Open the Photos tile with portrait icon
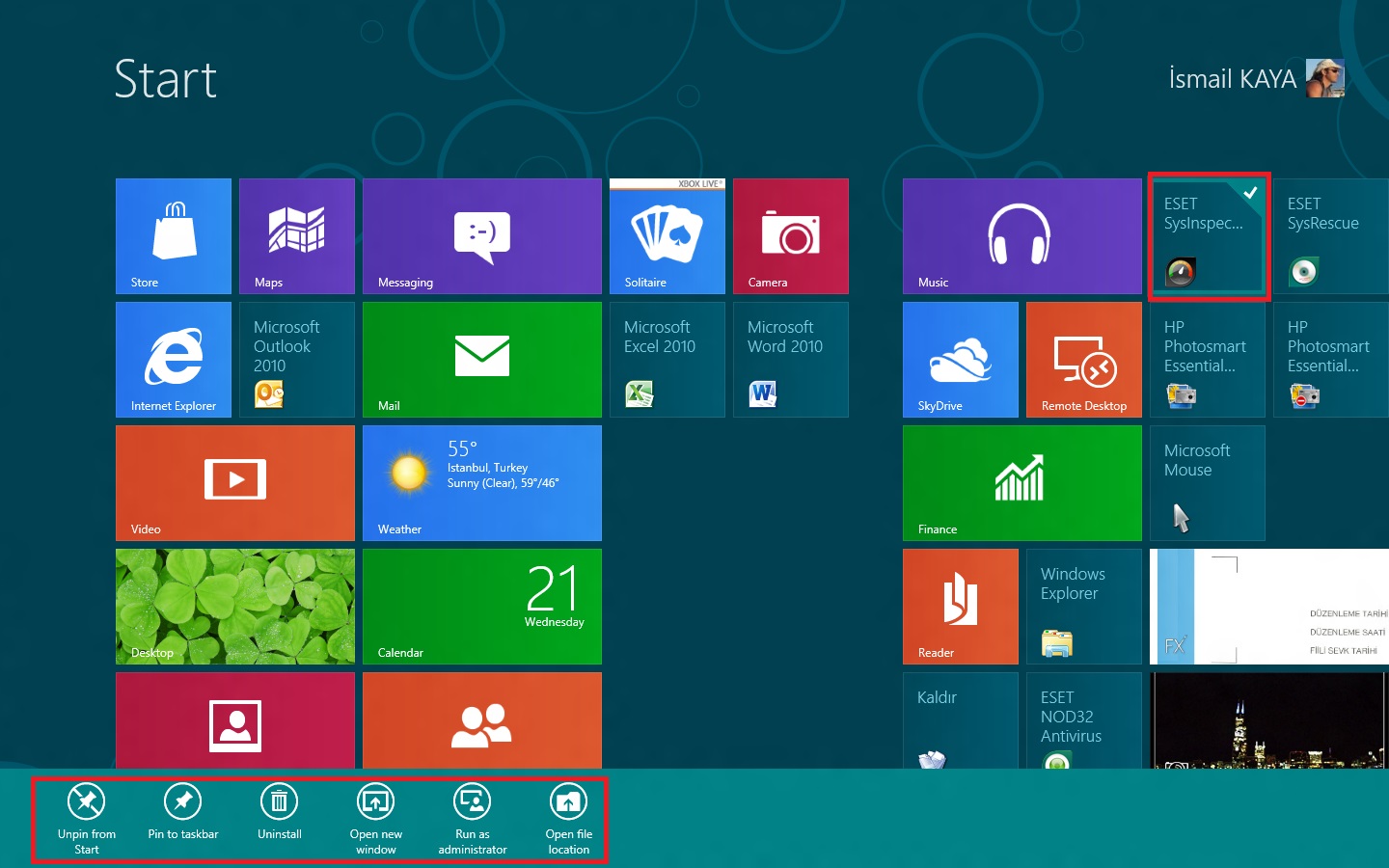The image size is (1389, 868). point(235,720)
